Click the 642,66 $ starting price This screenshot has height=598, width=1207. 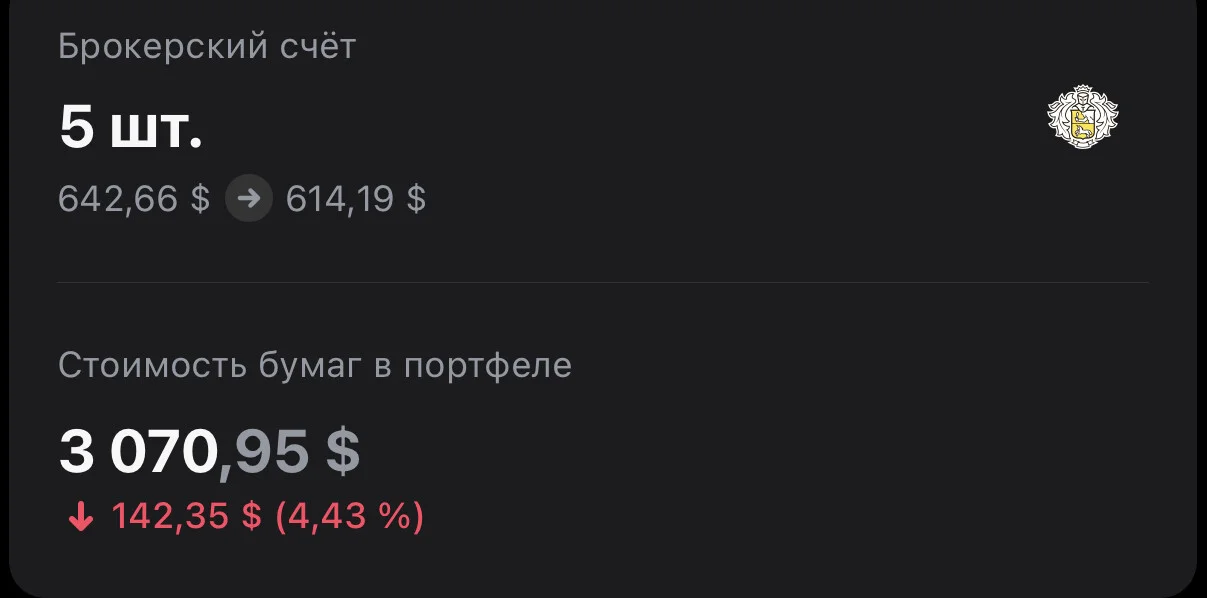coord(134,199)
